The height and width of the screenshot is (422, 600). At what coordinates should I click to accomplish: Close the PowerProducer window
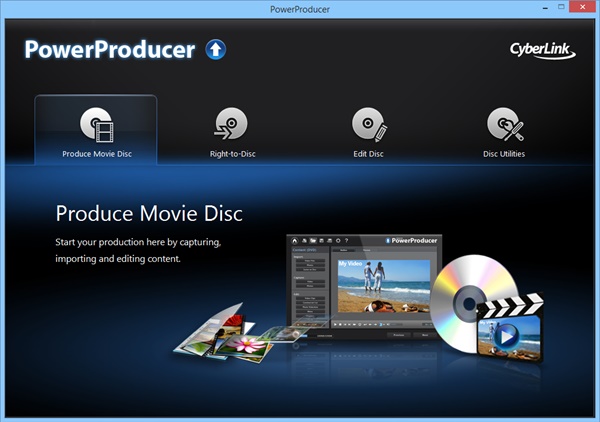tap(582, 7)
